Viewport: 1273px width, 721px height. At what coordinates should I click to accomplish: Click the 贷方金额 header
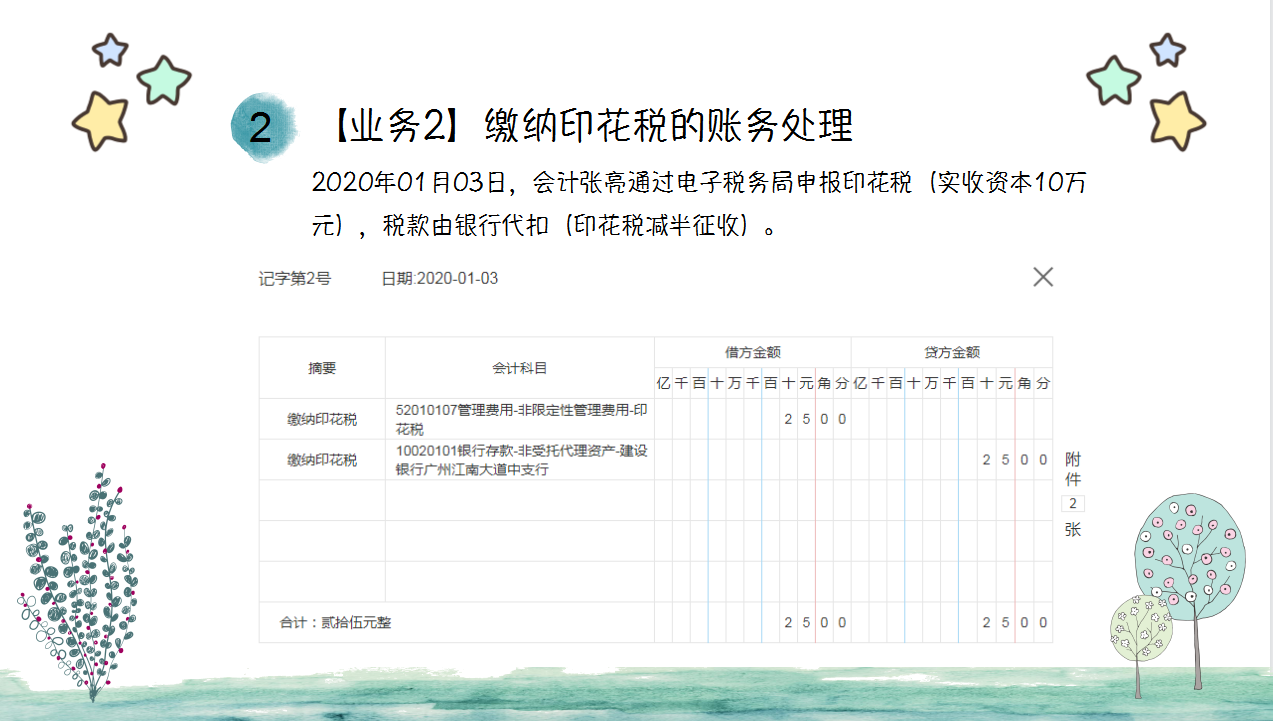pos(952,352)
